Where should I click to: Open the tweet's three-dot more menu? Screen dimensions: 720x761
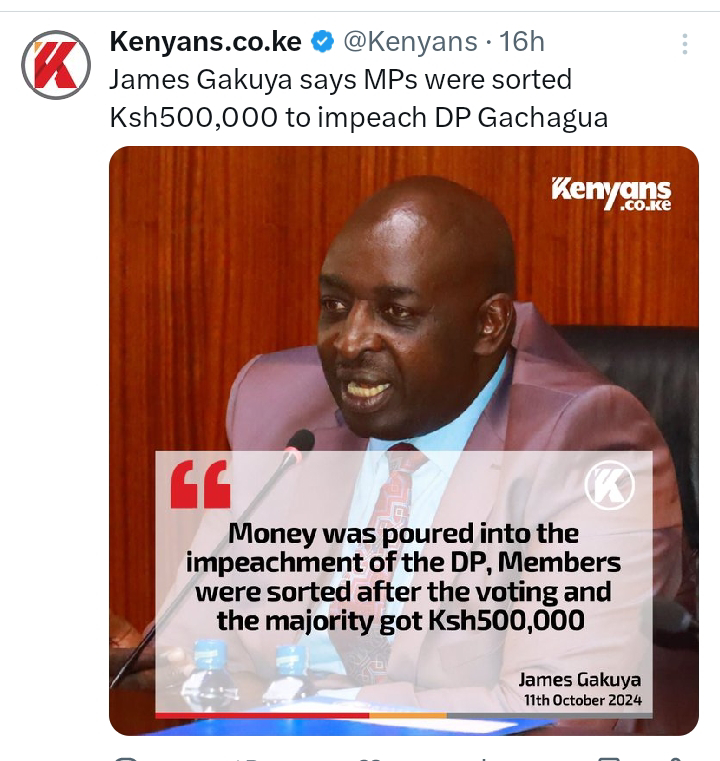pyautogui.click(x=685, y=44)
